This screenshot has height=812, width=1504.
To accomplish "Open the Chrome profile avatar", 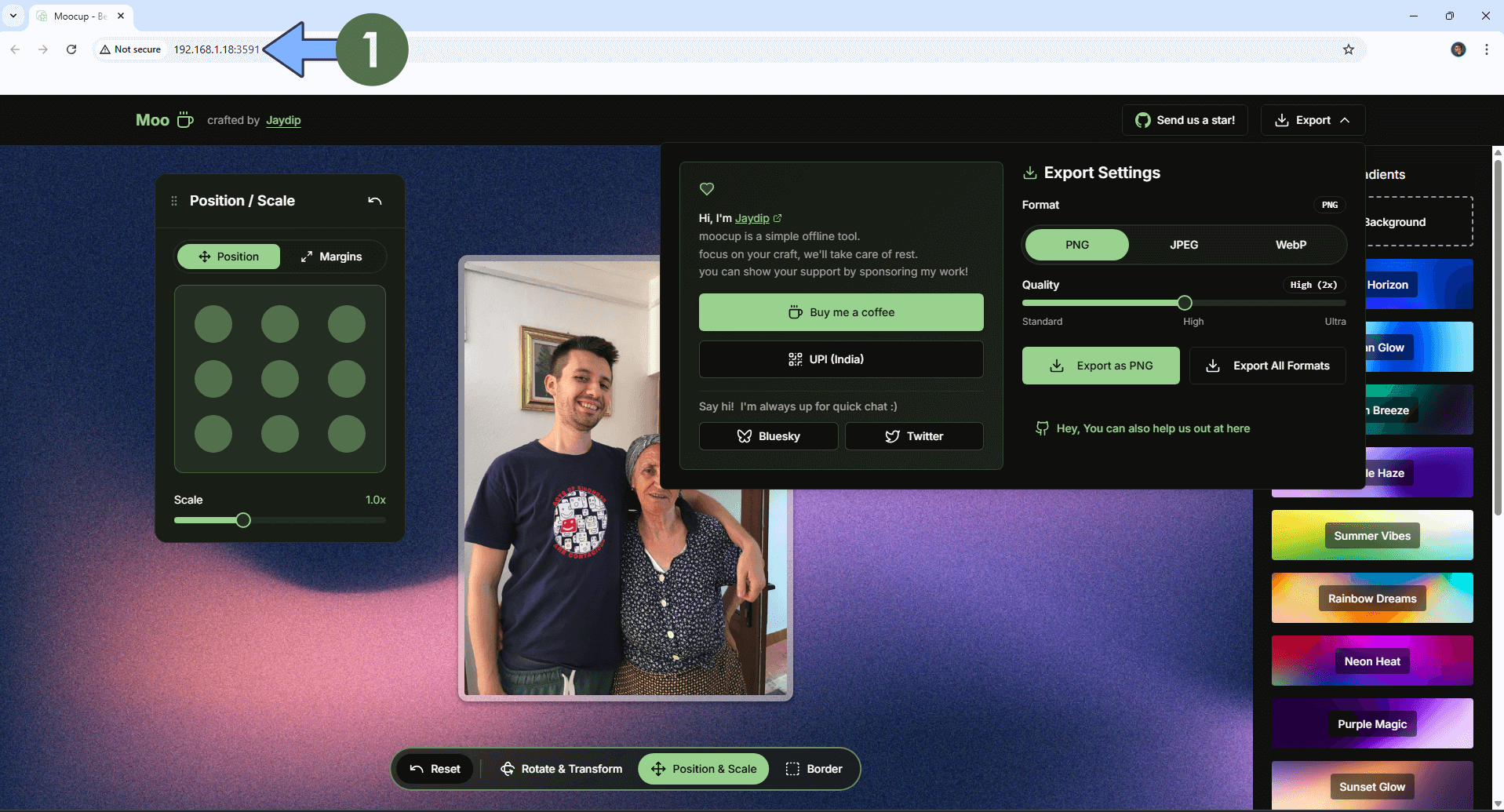I will point(1458,49).
